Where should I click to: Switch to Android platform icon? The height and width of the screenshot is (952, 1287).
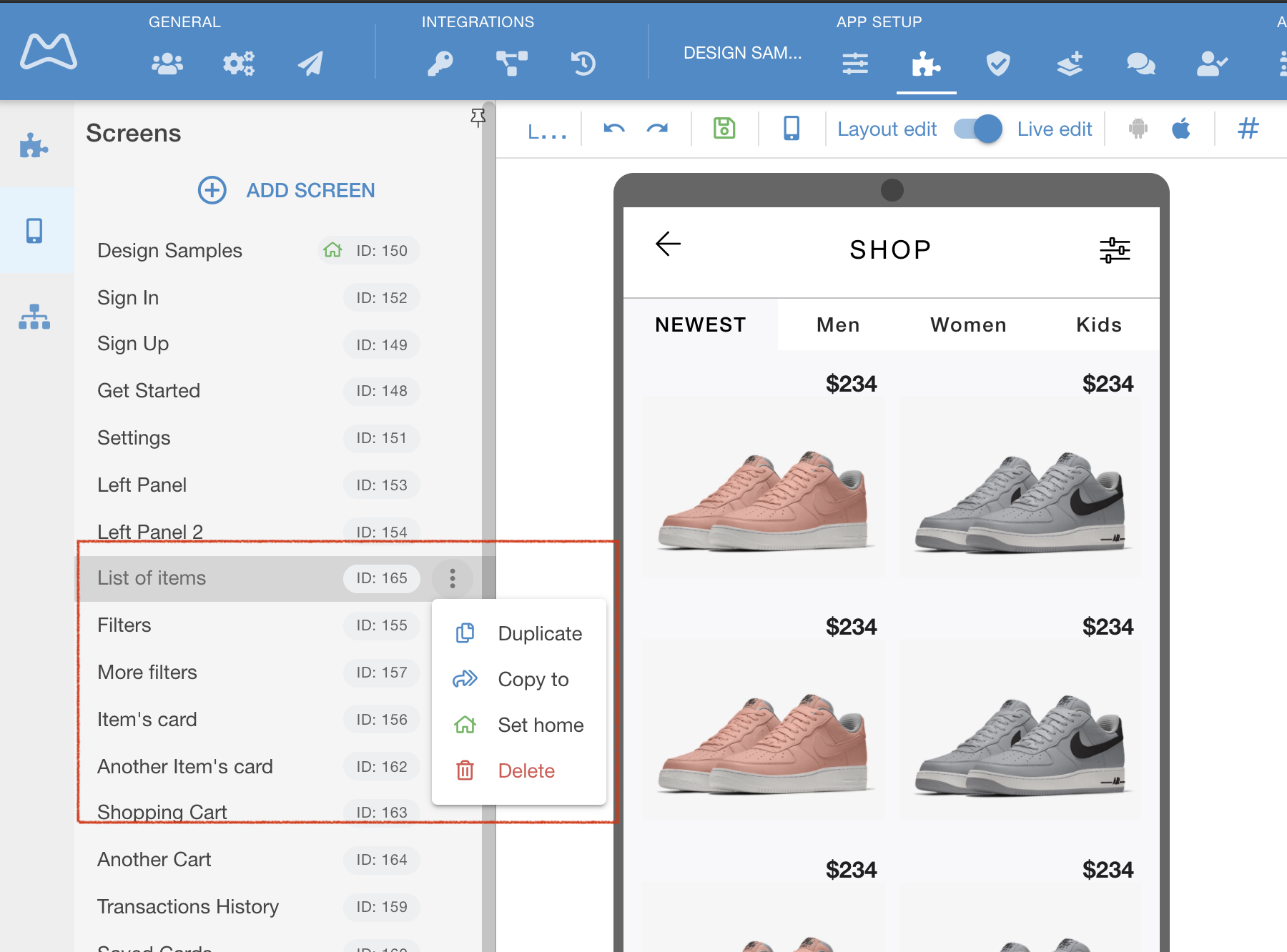click(x=1138, y=129)
